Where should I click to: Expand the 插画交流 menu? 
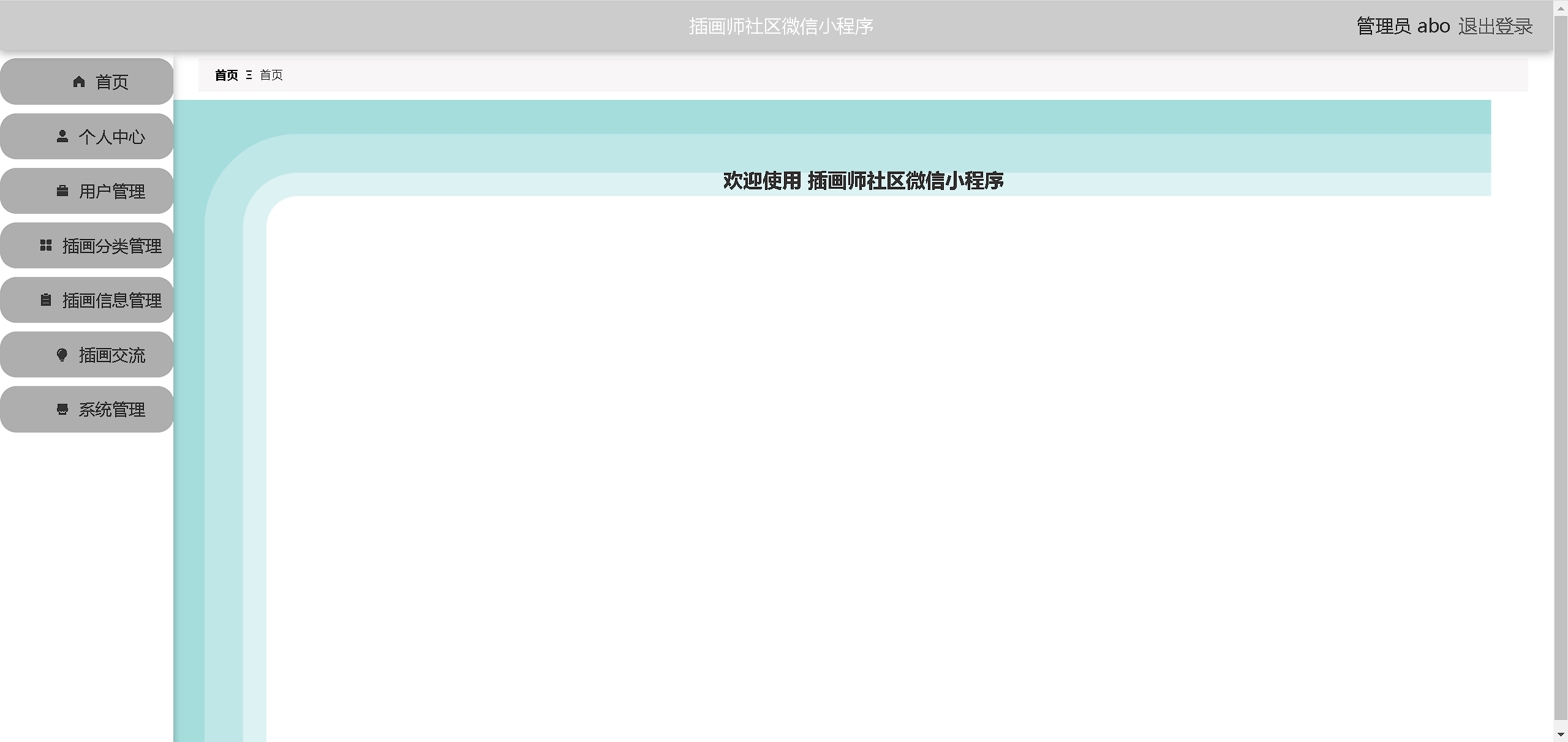[111, 355]
